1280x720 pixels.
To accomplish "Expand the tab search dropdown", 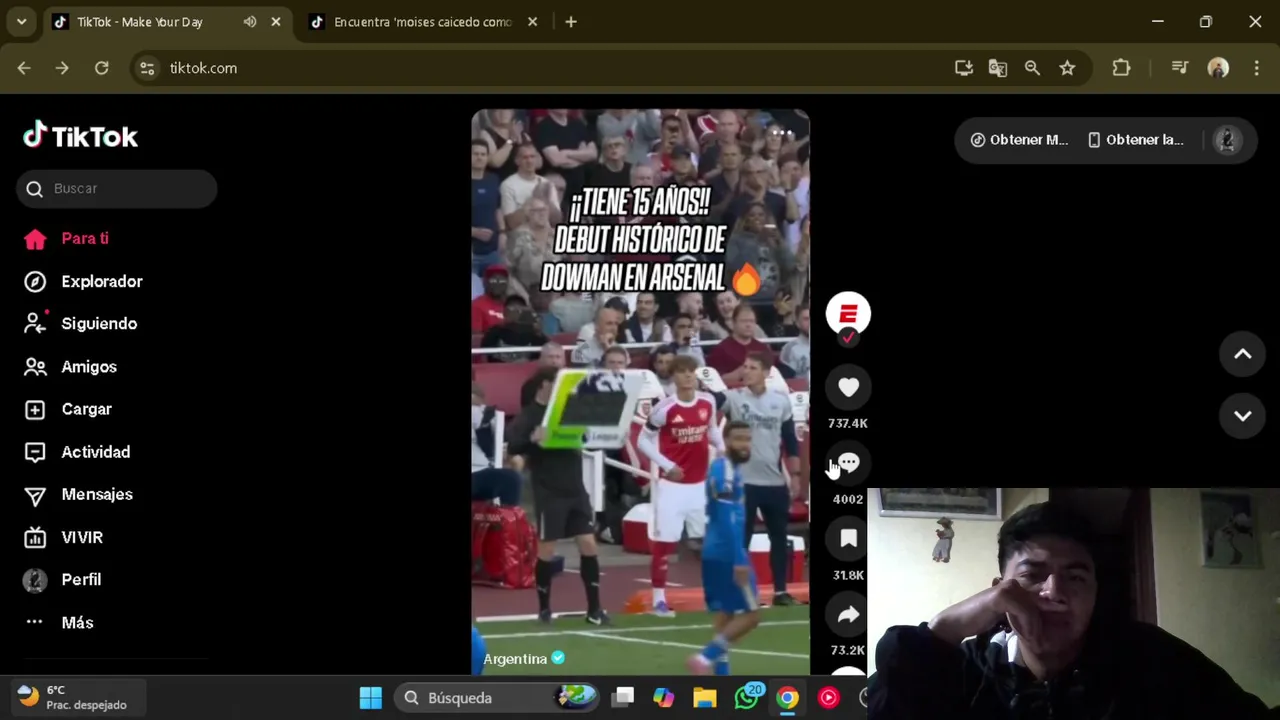I will (x=21, y=22).
